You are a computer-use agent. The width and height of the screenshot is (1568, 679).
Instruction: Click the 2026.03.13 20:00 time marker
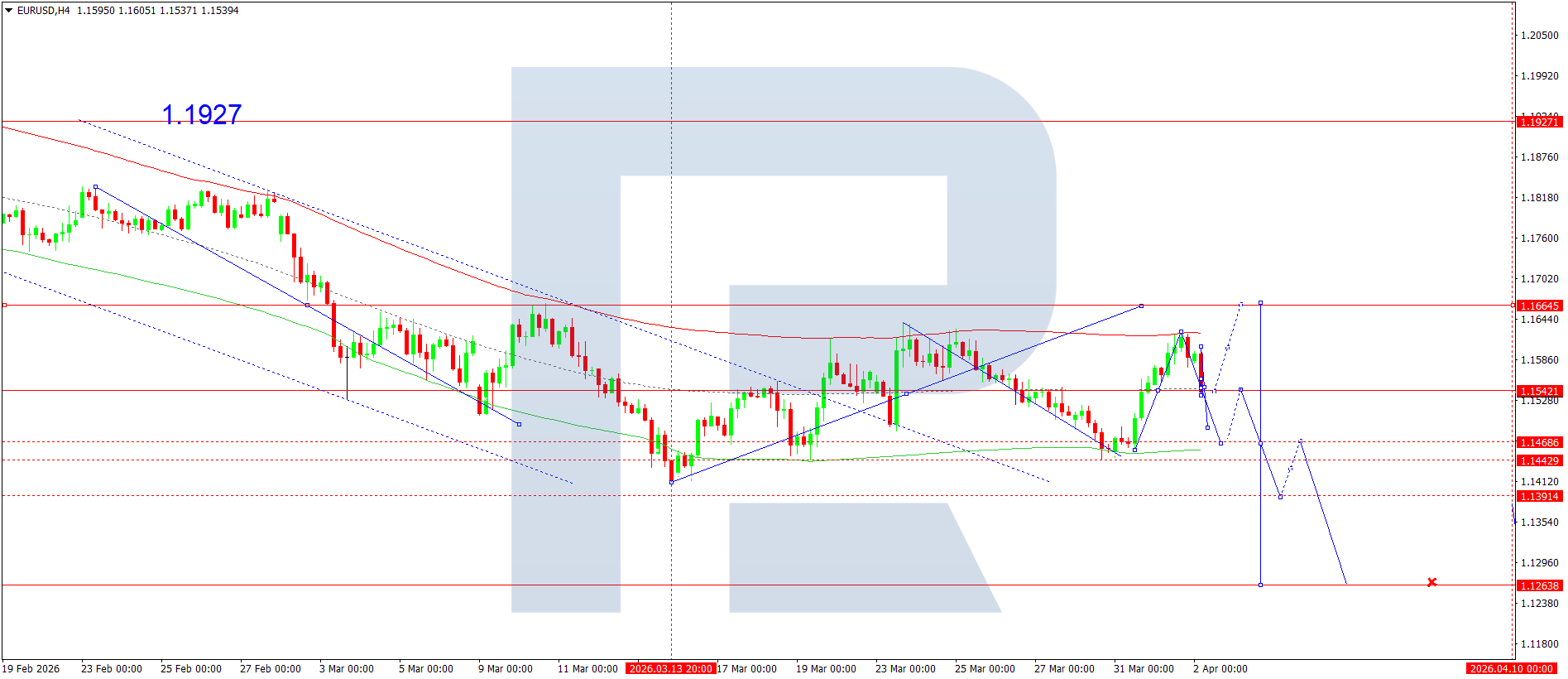[670, 669]
